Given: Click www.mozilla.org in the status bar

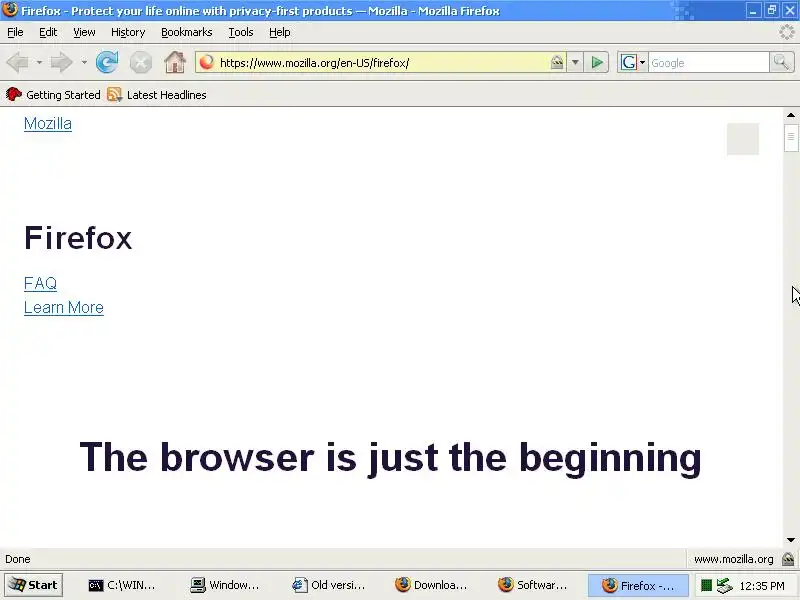Looking at the screenshot, I should [x=733, y=559].
